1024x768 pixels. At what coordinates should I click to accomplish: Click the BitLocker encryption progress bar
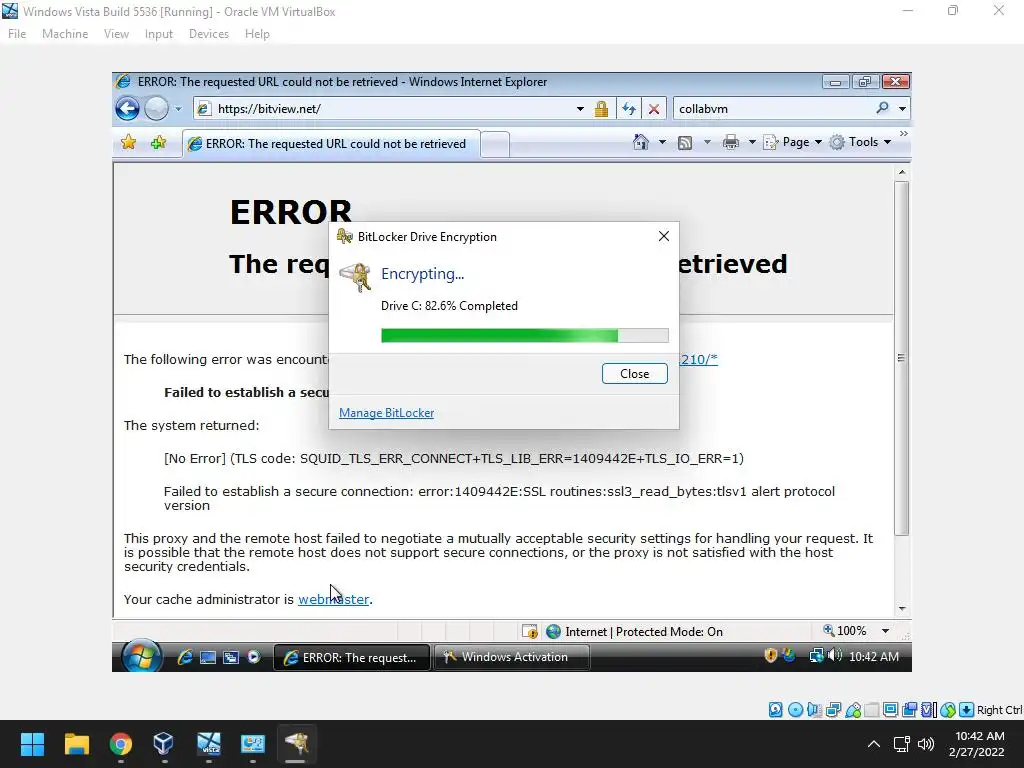(x=524, y=336)
